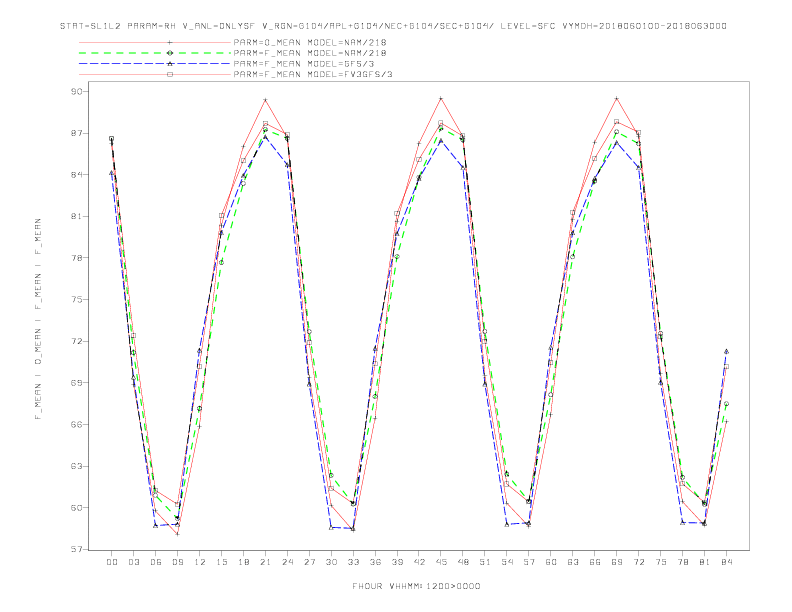This screenshot has width=792, height=612.
Task: Click x-axis tick label 60
Action: [551, 562]
